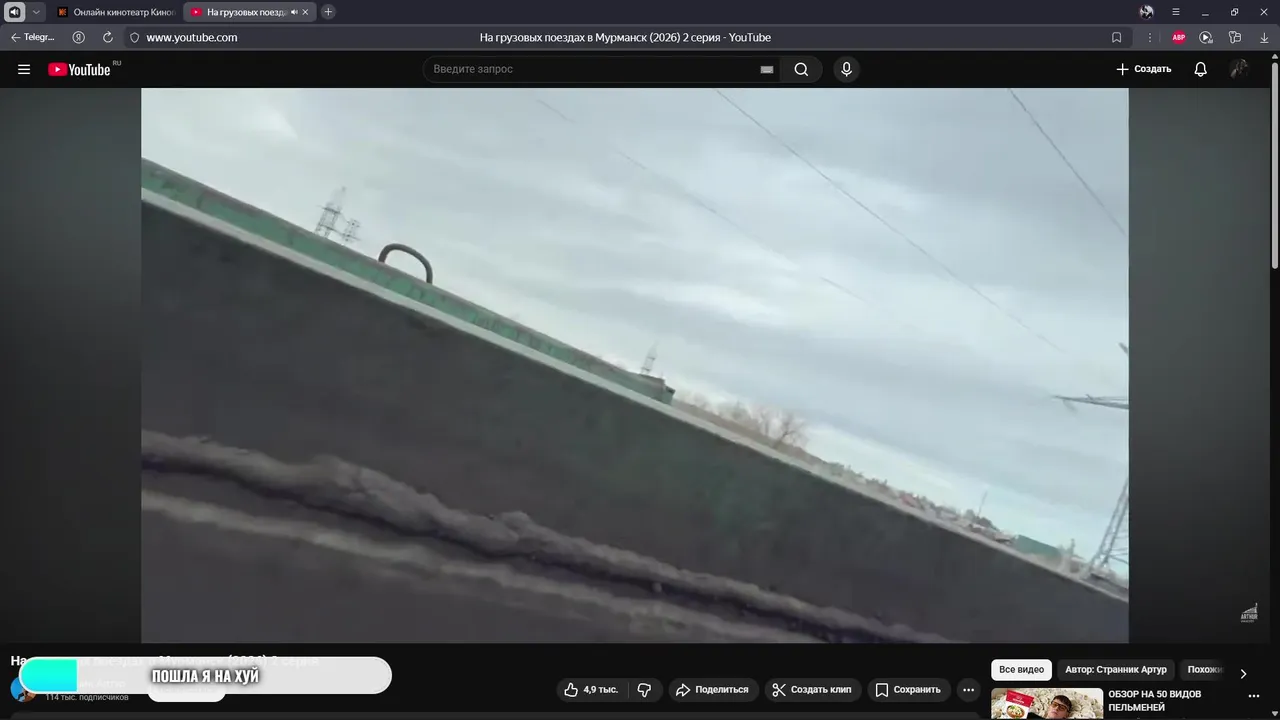Start voice search with microphone icon
The width and height of the screenshot is (1280, 720).
[x=846, y=69]
